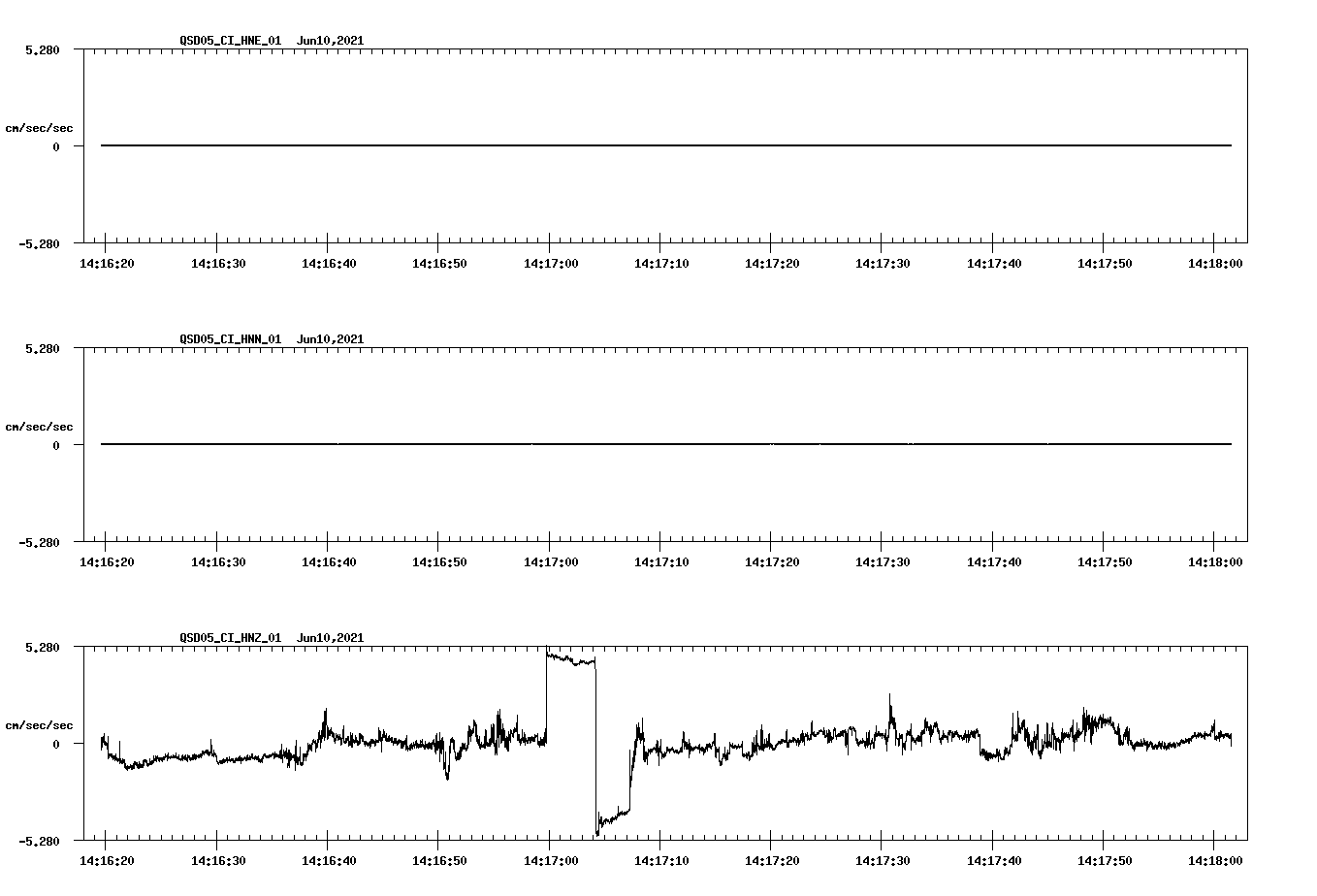Click the QSD05_CI_HNN_01 plot title
This screenshot has width=1317, height=896.
[x=272, y=339]
